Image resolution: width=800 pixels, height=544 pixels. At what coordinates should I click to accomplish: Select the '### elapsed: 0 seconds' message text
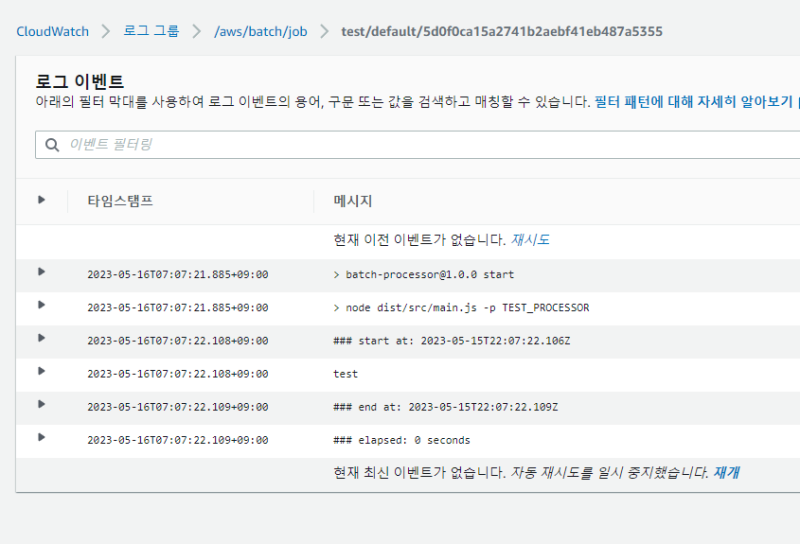coord(401,440)
